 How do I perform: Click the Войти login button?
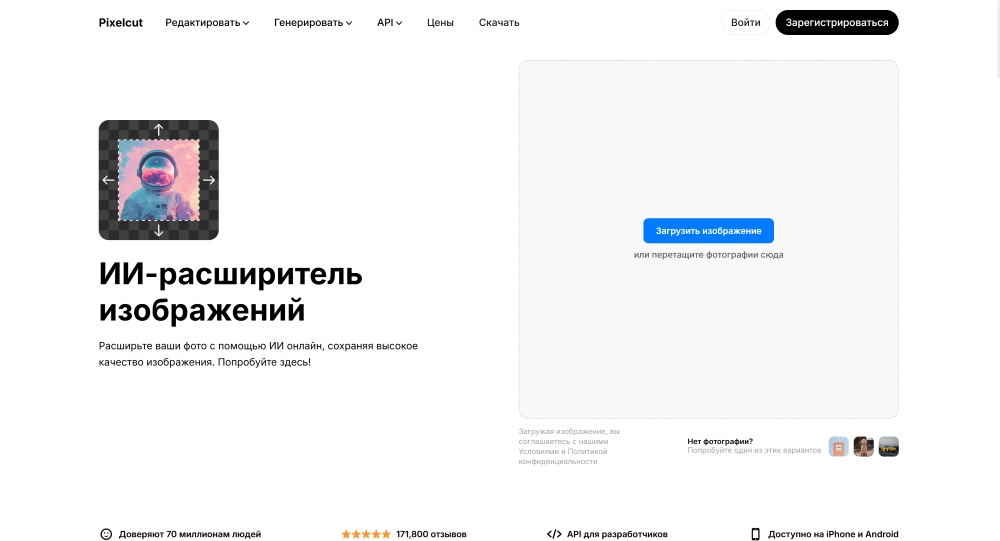pyautogui.click(x=746, y=23)
